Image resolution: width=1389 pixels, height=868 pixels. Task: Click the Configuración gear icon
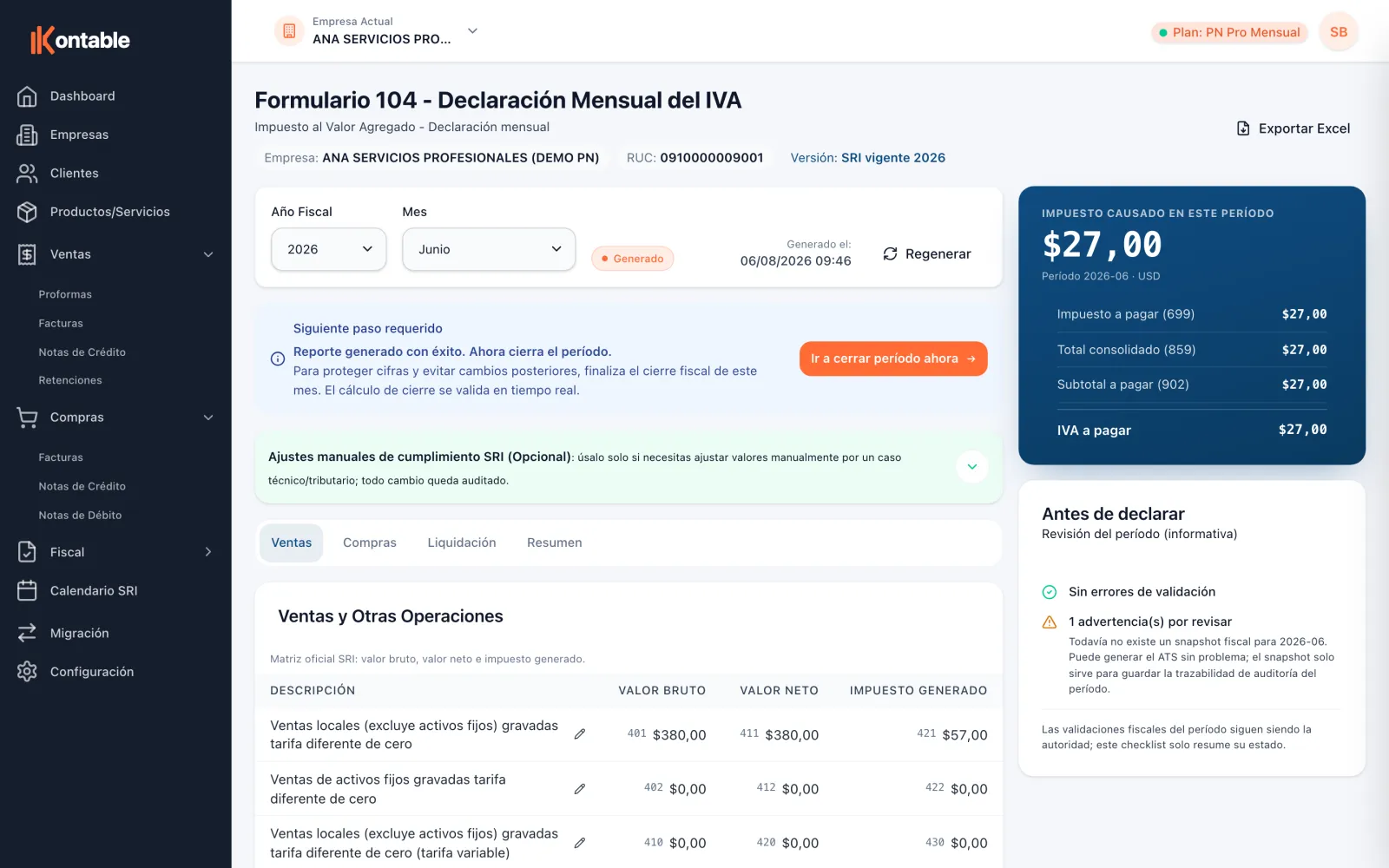point(27,672)
